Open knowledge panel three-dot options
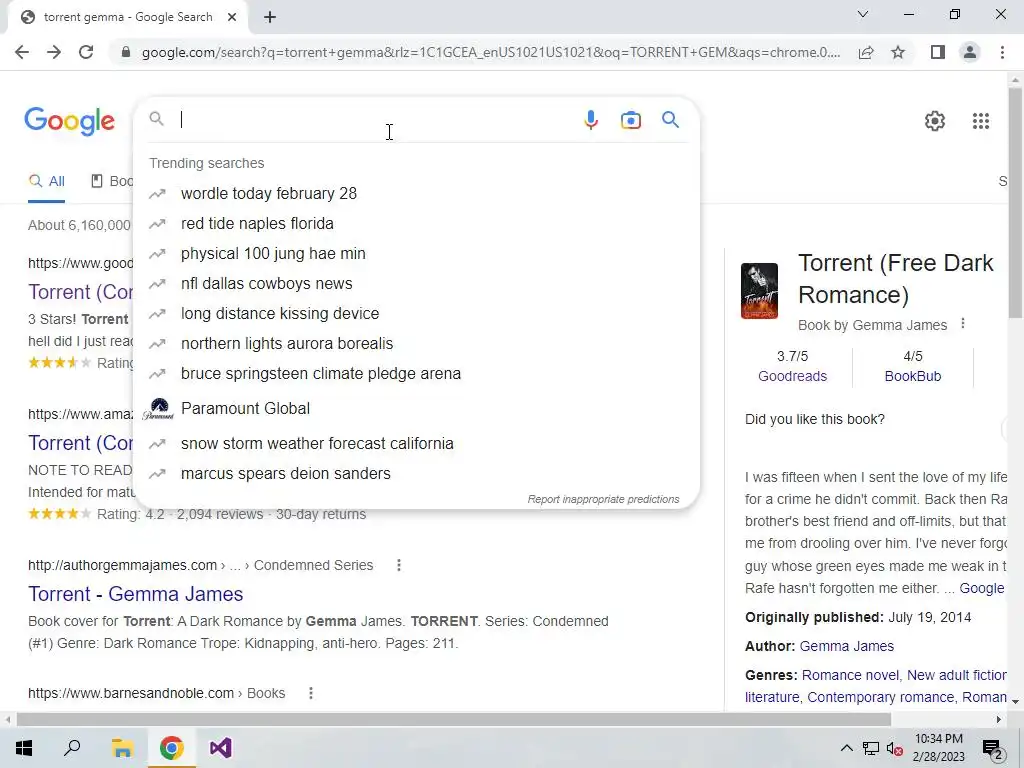Image resolution: width=1024 pixels, height=768 pixels. 963,324
